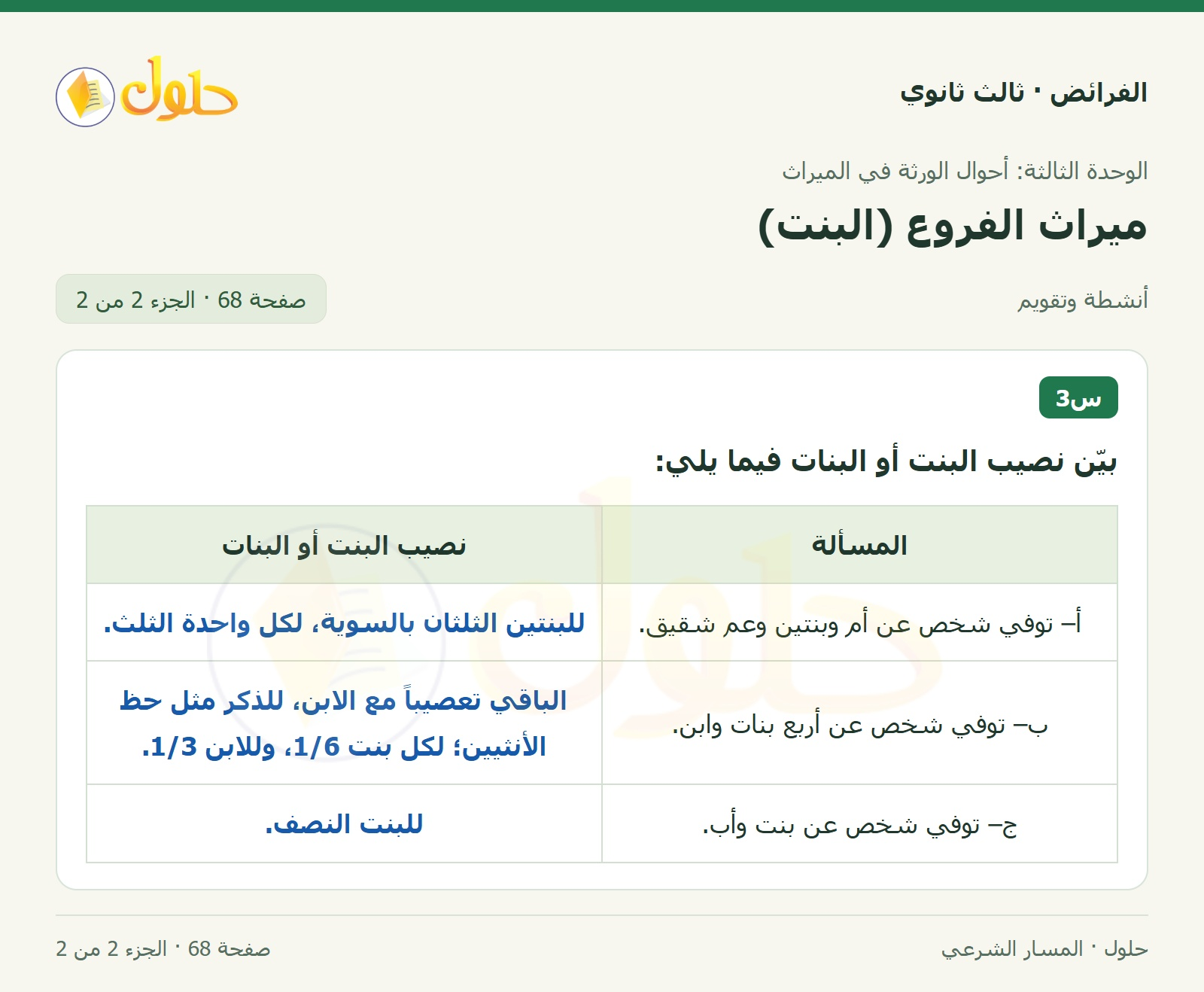Click problem ج about بنت وأب
The height and width of the screenshot is (992, 1204).
pos(859,825)
